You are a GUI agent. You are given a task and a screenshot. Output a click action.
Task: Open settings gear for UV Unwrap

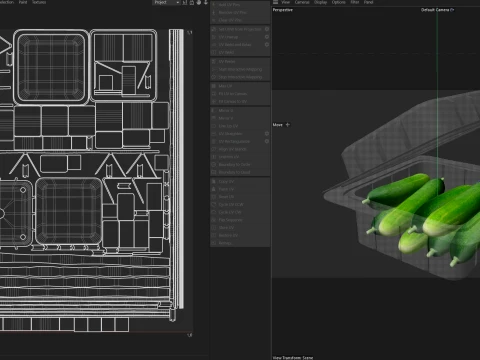[267, 37]
